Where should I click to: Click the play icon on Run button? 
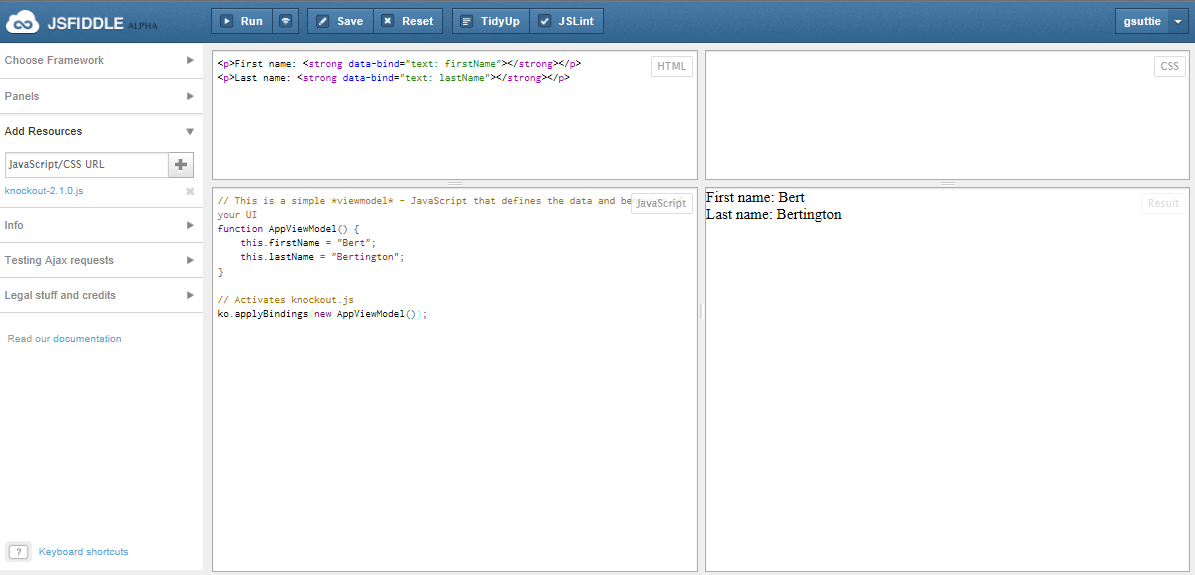(226, 21)
